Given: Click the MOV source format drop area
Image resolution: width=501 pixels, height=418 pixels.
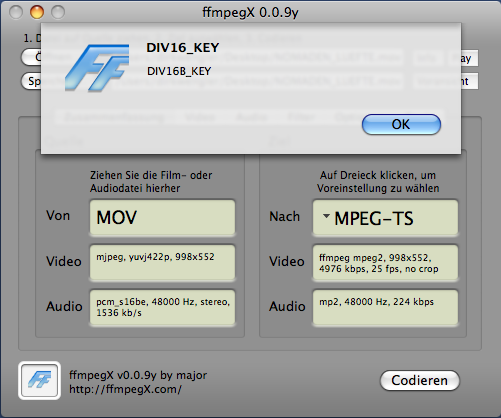Looking at the screenshot, I should point(162,217).
